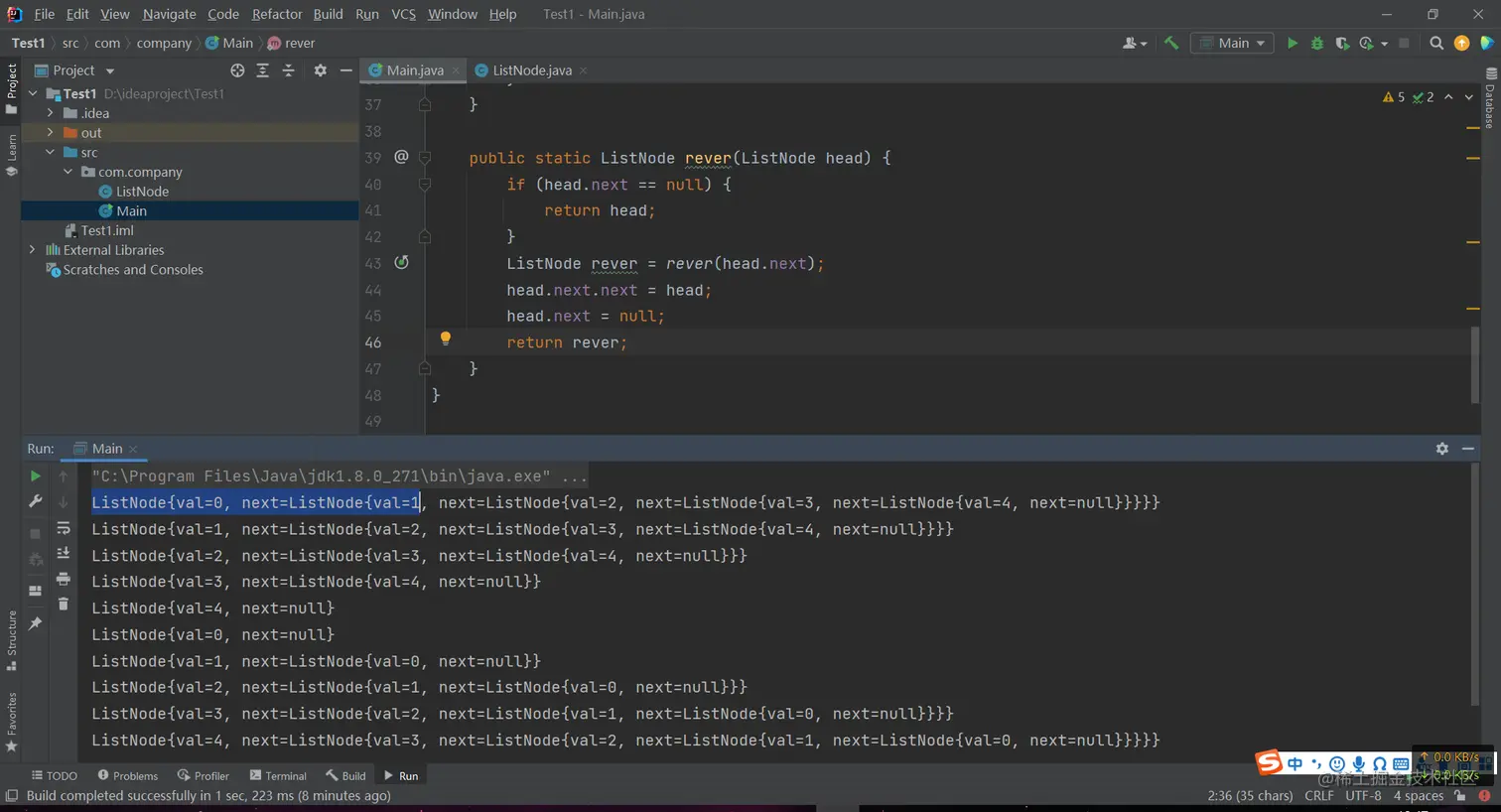
Task: Toggle soft-wrap in the Run console
Action: coord(64,528)
